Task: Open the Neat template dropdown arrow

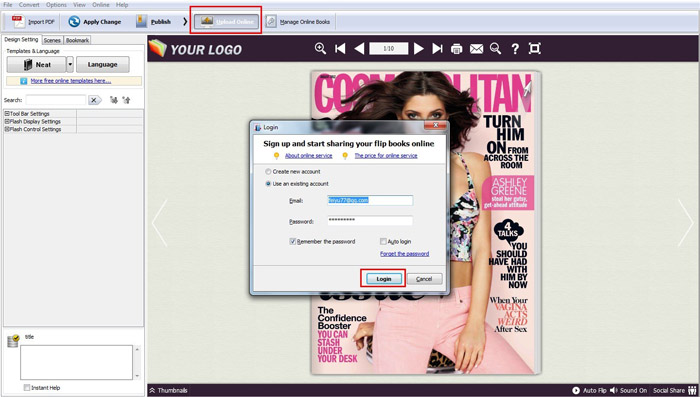Action: [70, 64]
